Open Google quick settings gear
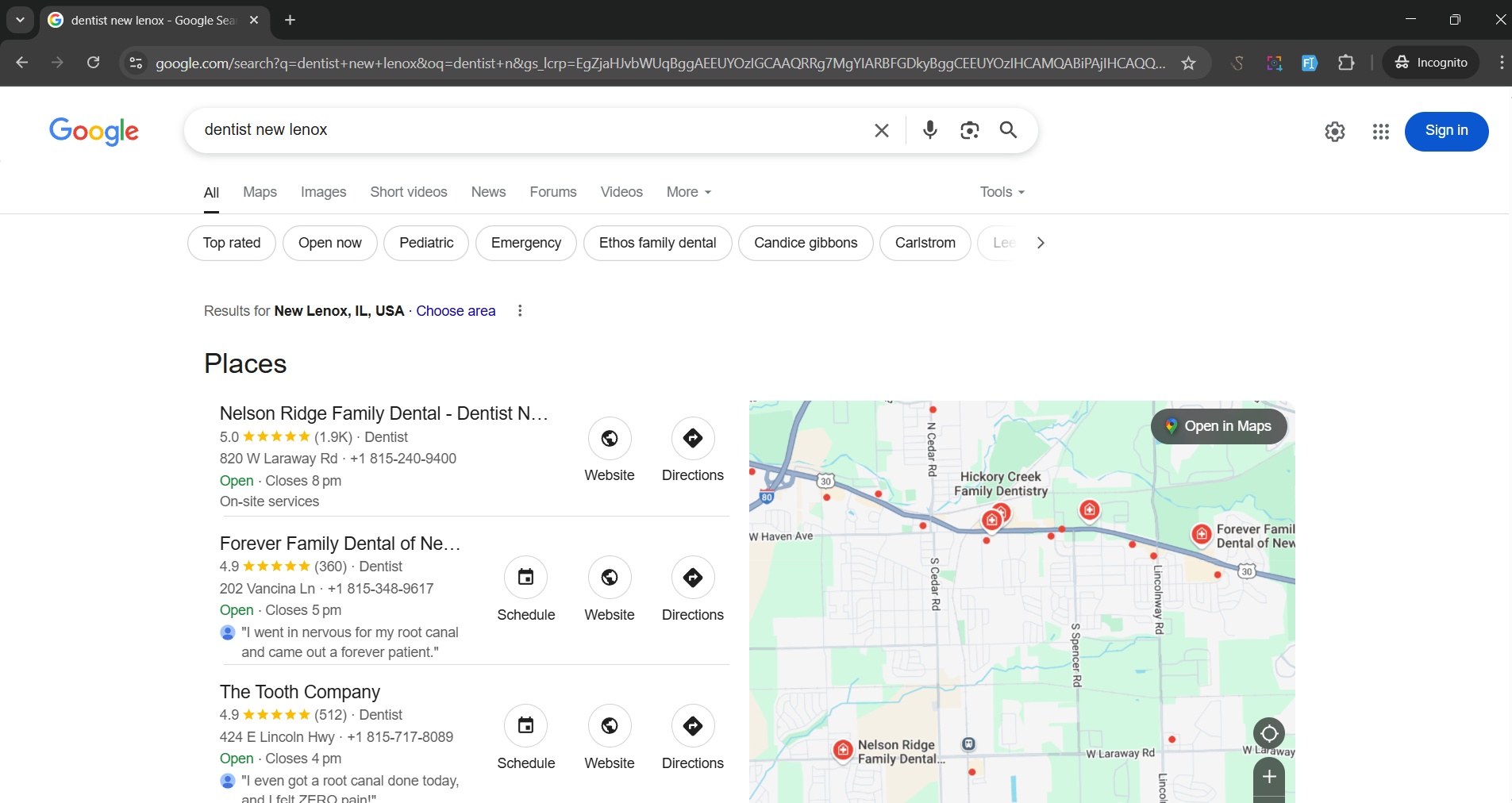 click(x=1334, y=132)
